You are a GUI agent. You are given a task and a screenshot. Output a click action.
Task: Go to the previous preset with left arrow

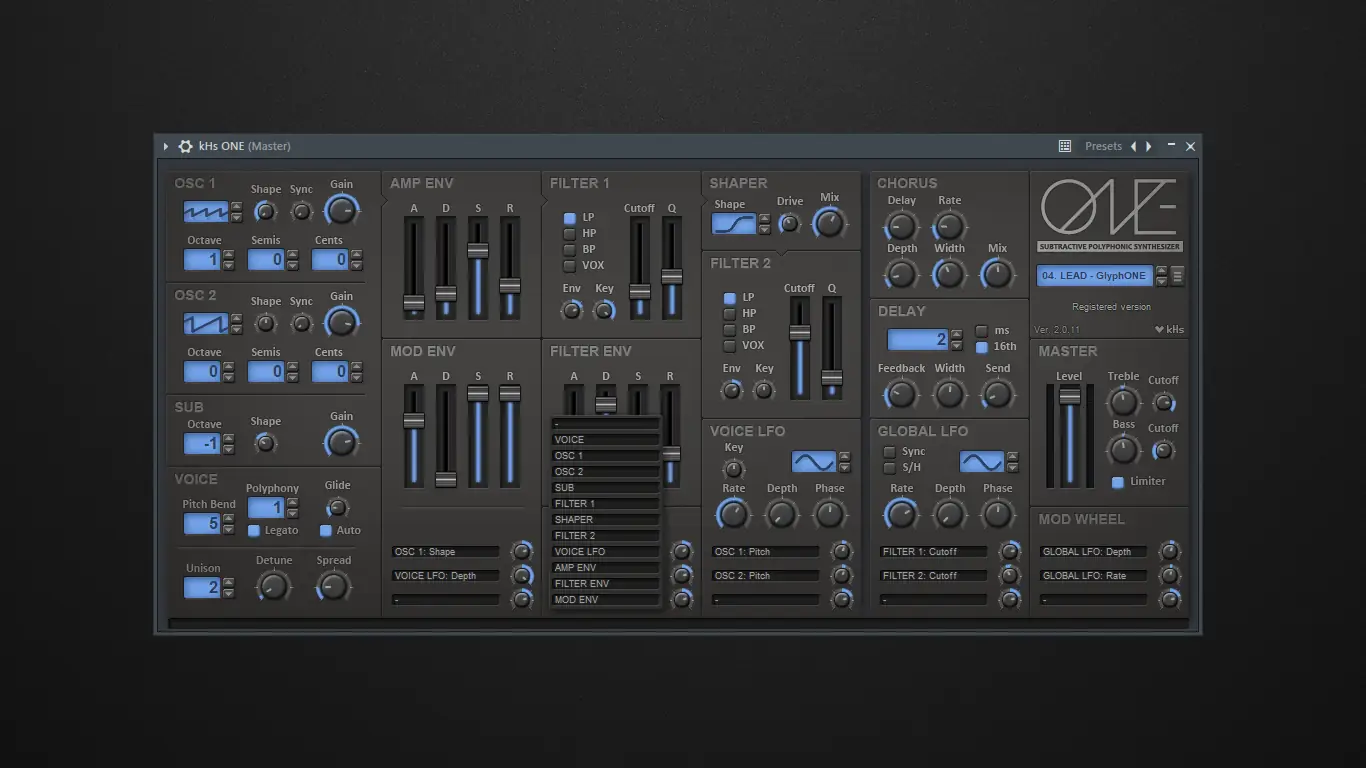[1133, 146]
